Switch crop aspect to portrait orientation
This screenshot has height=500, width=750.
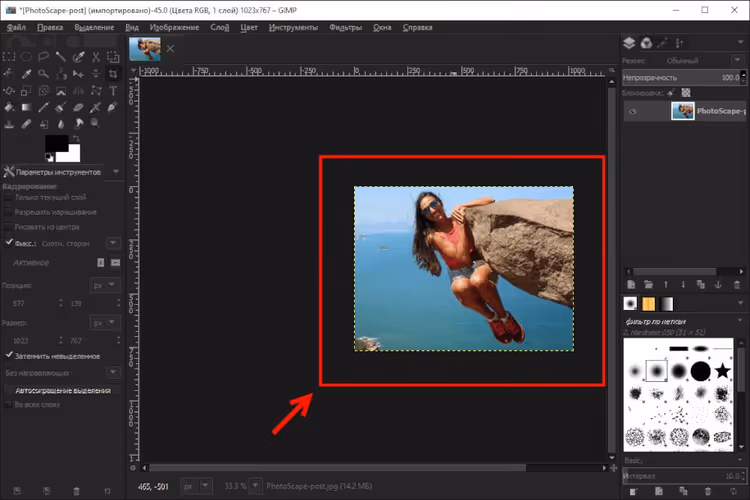[x=100, y=263]
